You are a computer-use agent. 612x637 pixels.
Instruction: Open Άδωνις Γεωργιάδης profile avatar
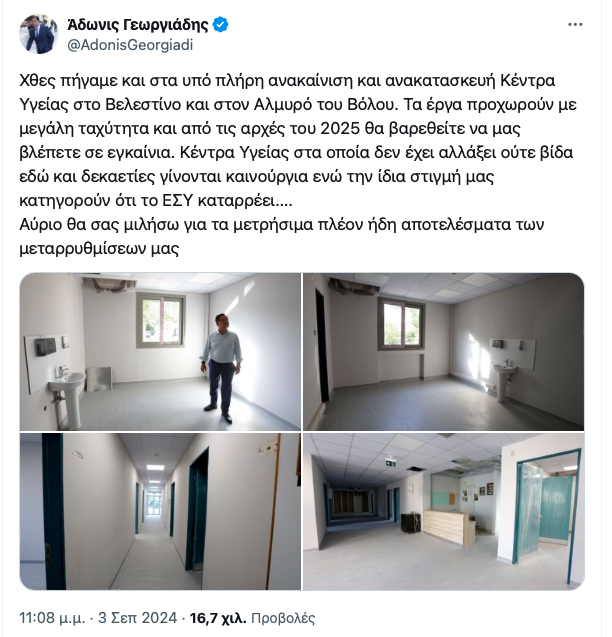pyautogui.click(x=39, y=35)
